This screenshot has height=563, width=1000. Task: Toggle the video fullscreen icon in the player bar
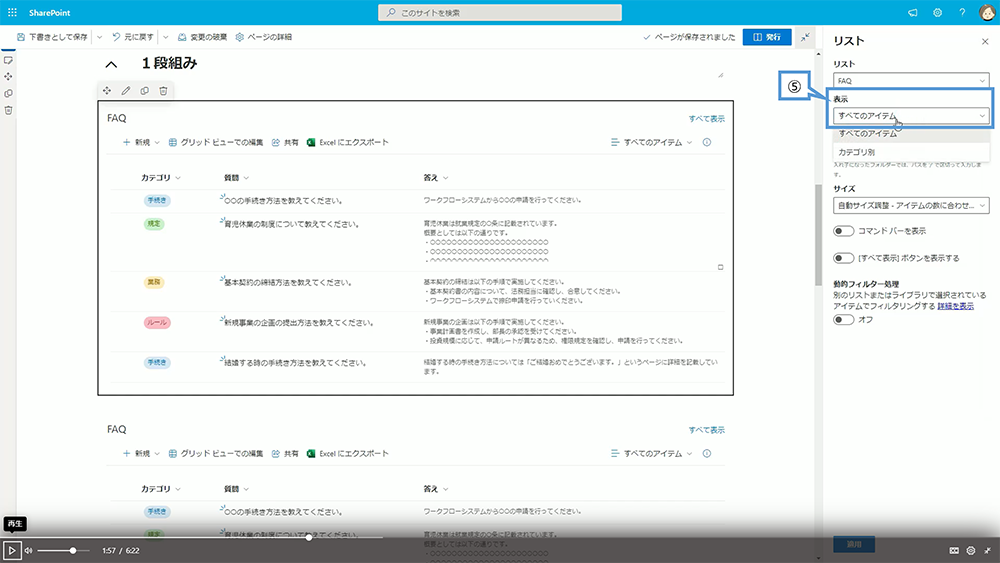[x=987, y=550]
